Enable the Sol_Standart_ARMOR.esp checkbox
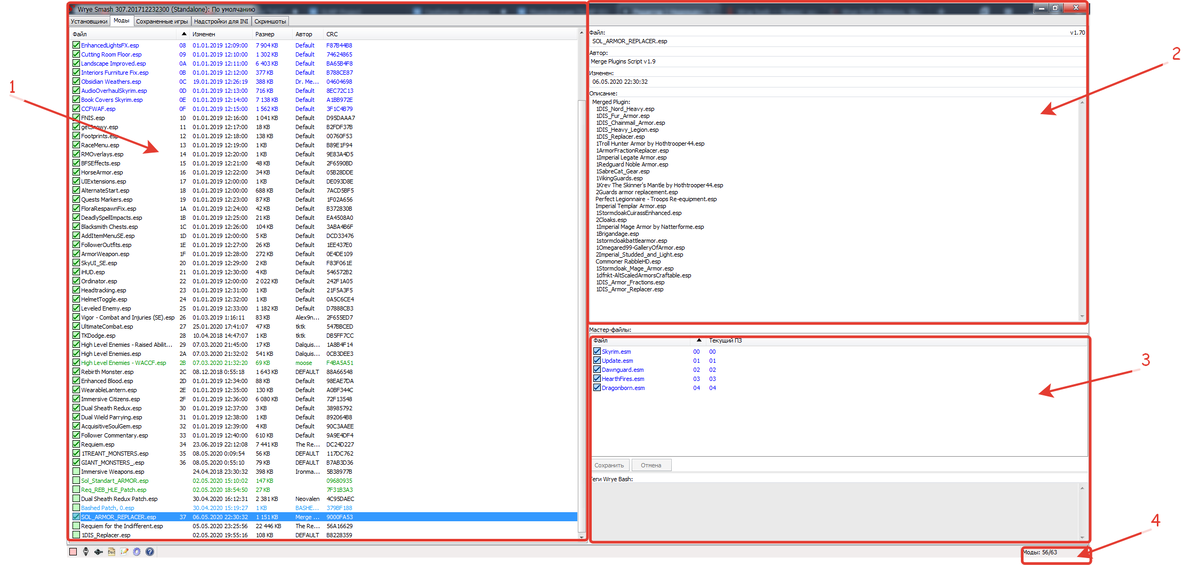Screen dimensions: 1200x565 (x=76, y=481)
